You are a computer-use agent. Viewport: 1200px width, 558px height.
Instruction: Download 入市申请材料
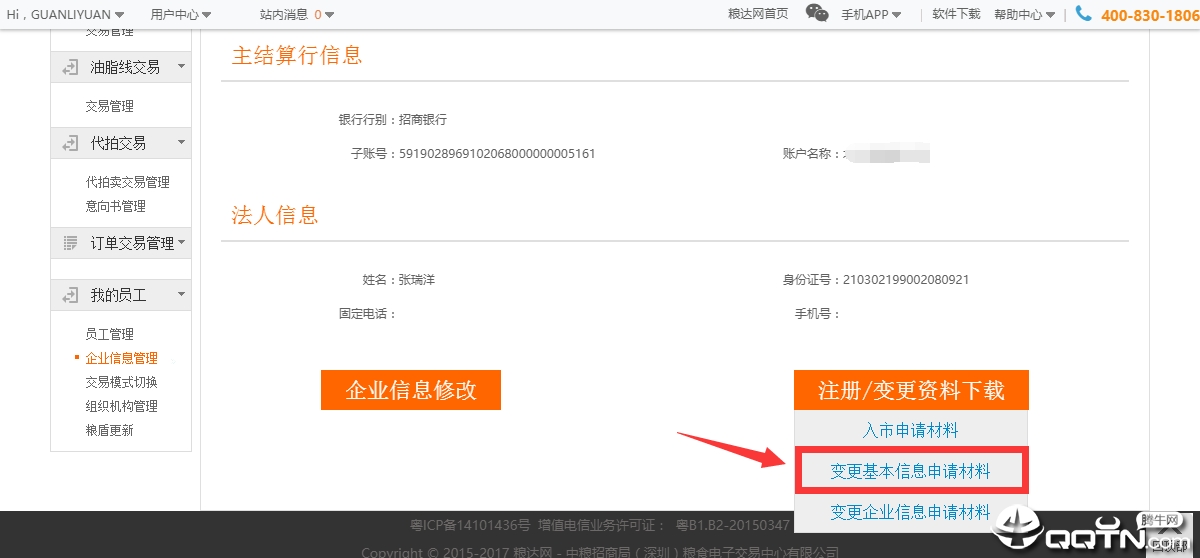pyautogui.click(x=910, y=430)
